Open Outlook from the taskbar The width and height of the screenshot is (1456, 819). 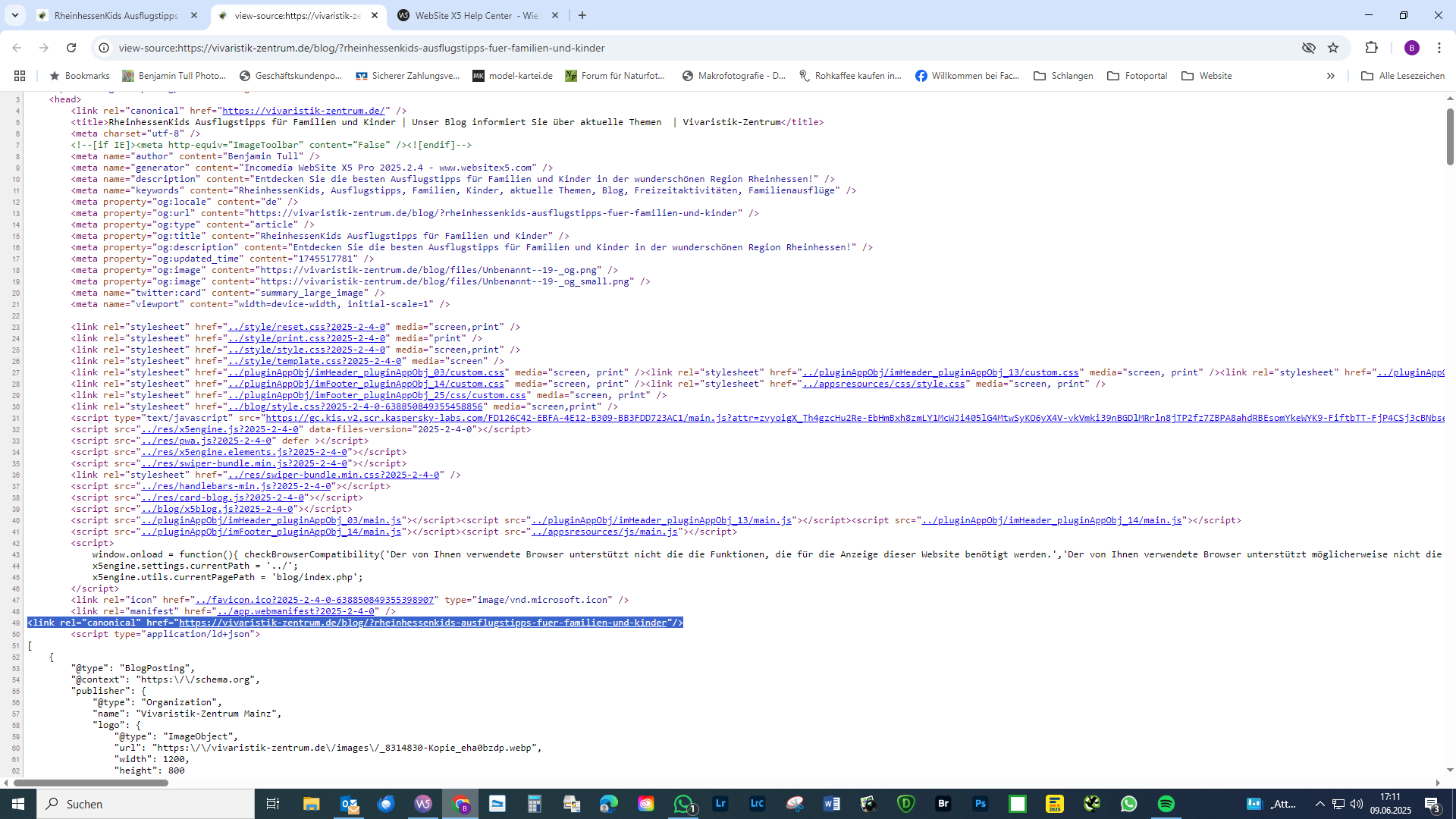[x=349, y=804]
